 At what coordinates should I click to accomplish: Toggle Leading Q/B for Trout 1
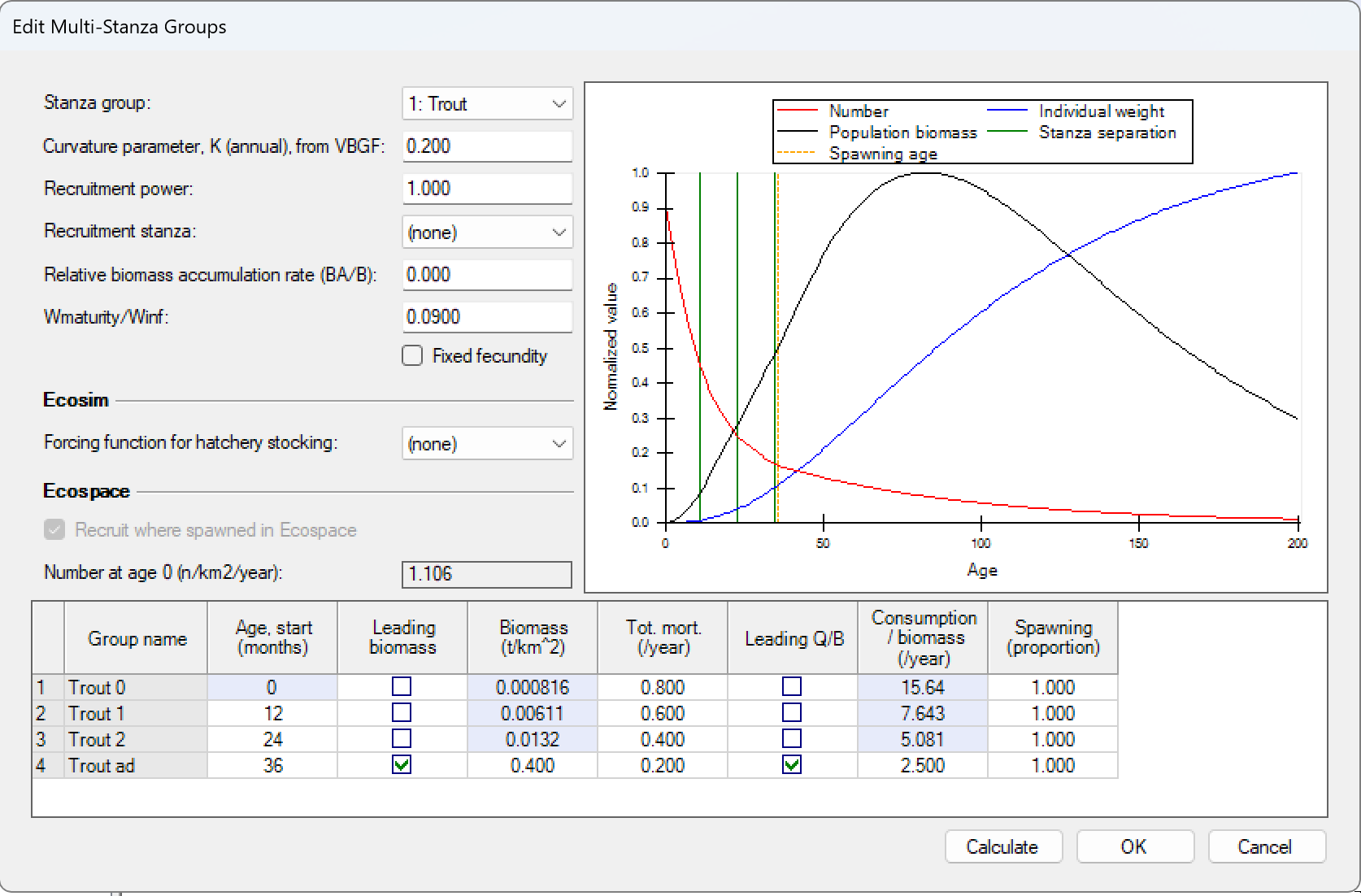791,713
